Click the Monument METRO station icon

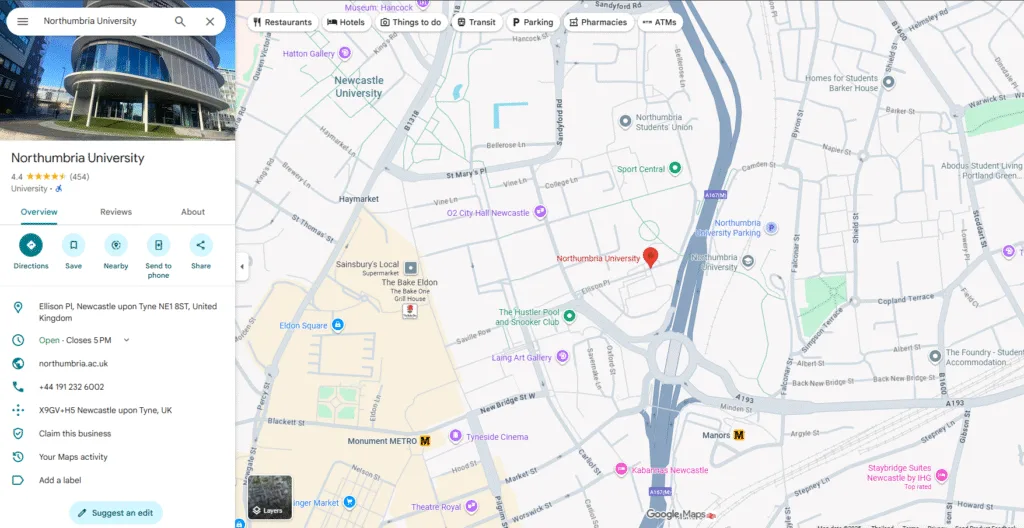[x=425, y=441]
